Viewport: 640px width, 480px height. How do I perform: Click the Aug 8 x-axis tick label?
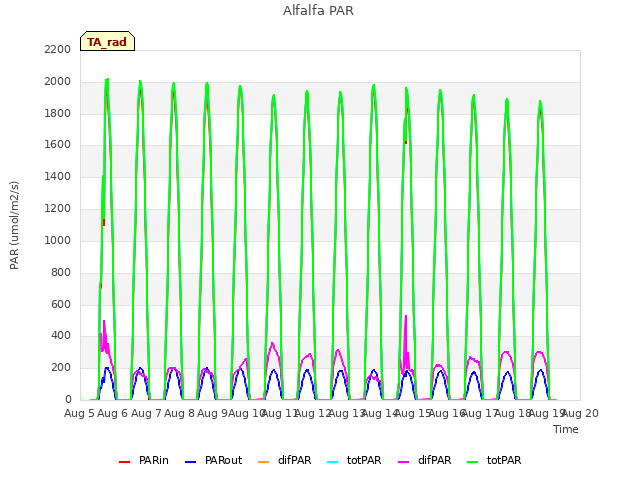180,413
